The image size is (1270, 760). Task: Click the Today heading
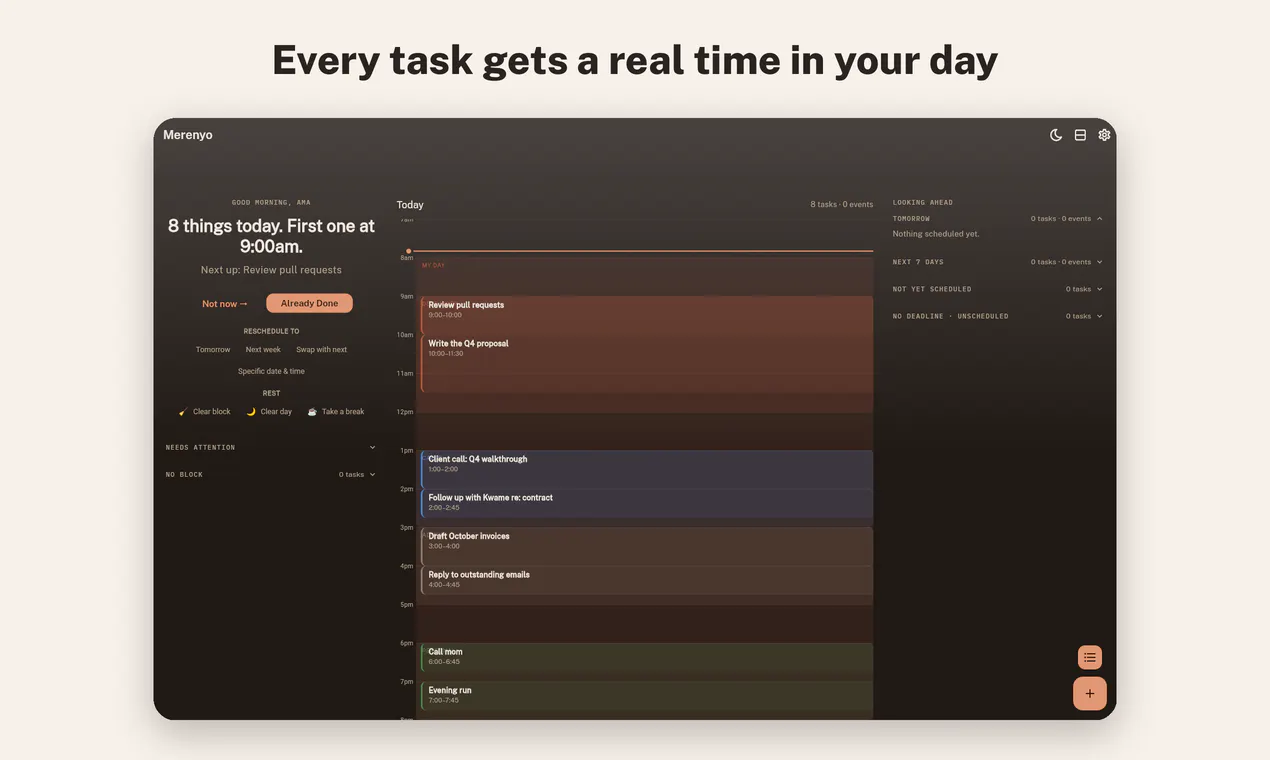click(x=410, y=205)
